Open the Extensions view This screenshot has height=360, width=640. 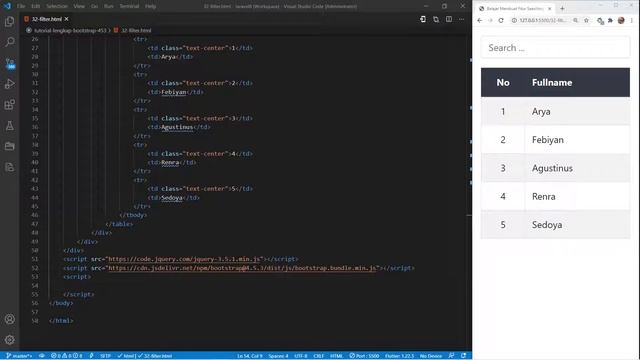click(9, 105)
